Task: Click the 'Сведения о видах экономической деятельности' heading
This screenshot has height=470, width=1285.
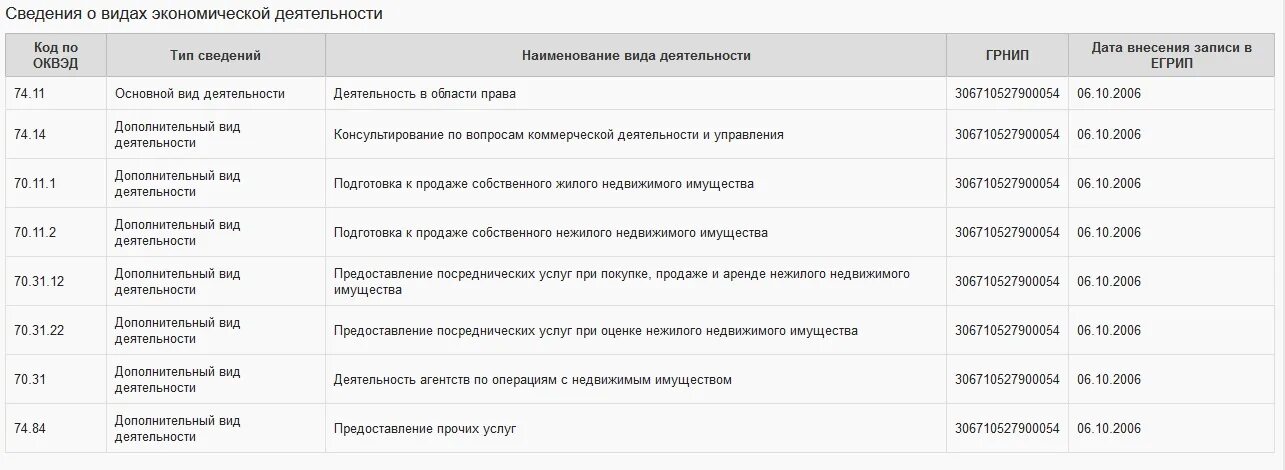Action: pos(194,14)
